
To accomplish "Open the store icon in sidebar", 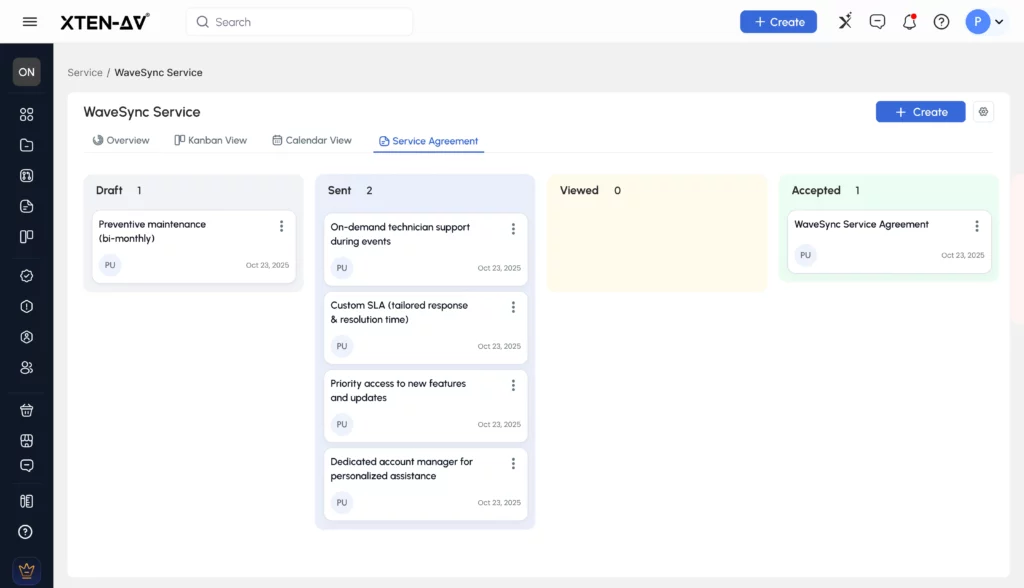I will (27, 441).
